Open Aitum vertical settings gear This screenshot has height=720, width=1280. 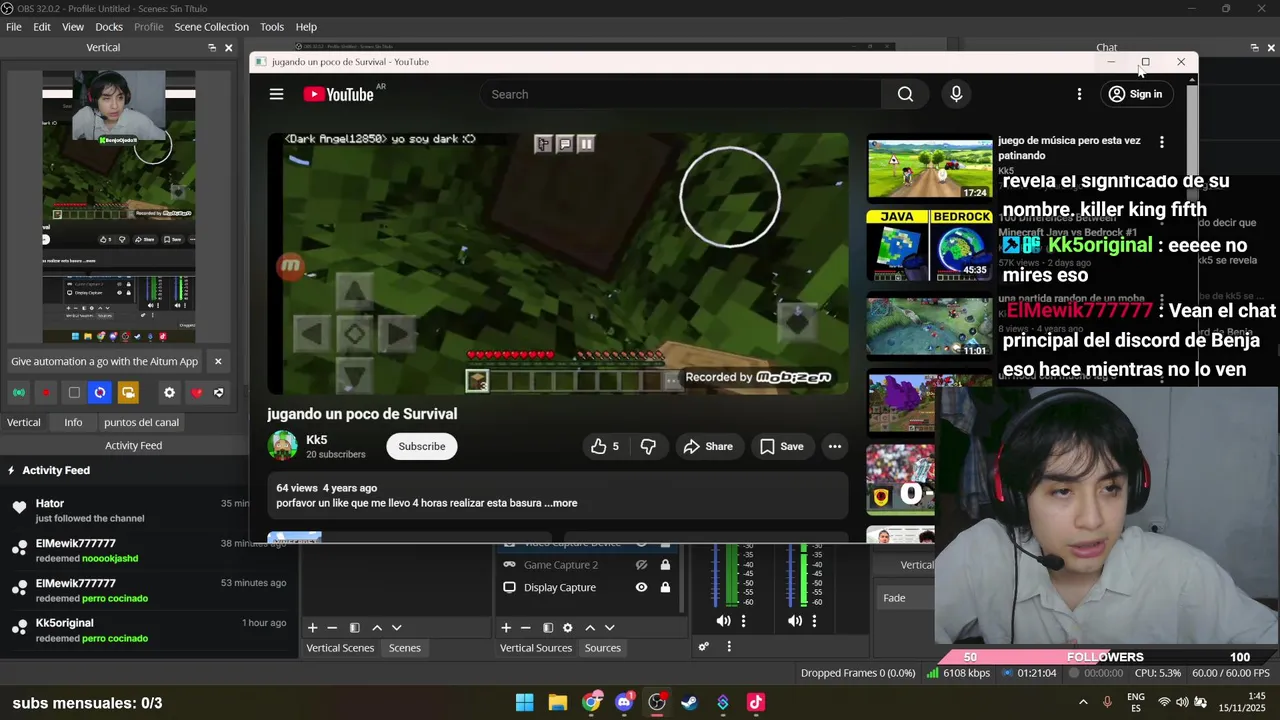coord(169,393)
